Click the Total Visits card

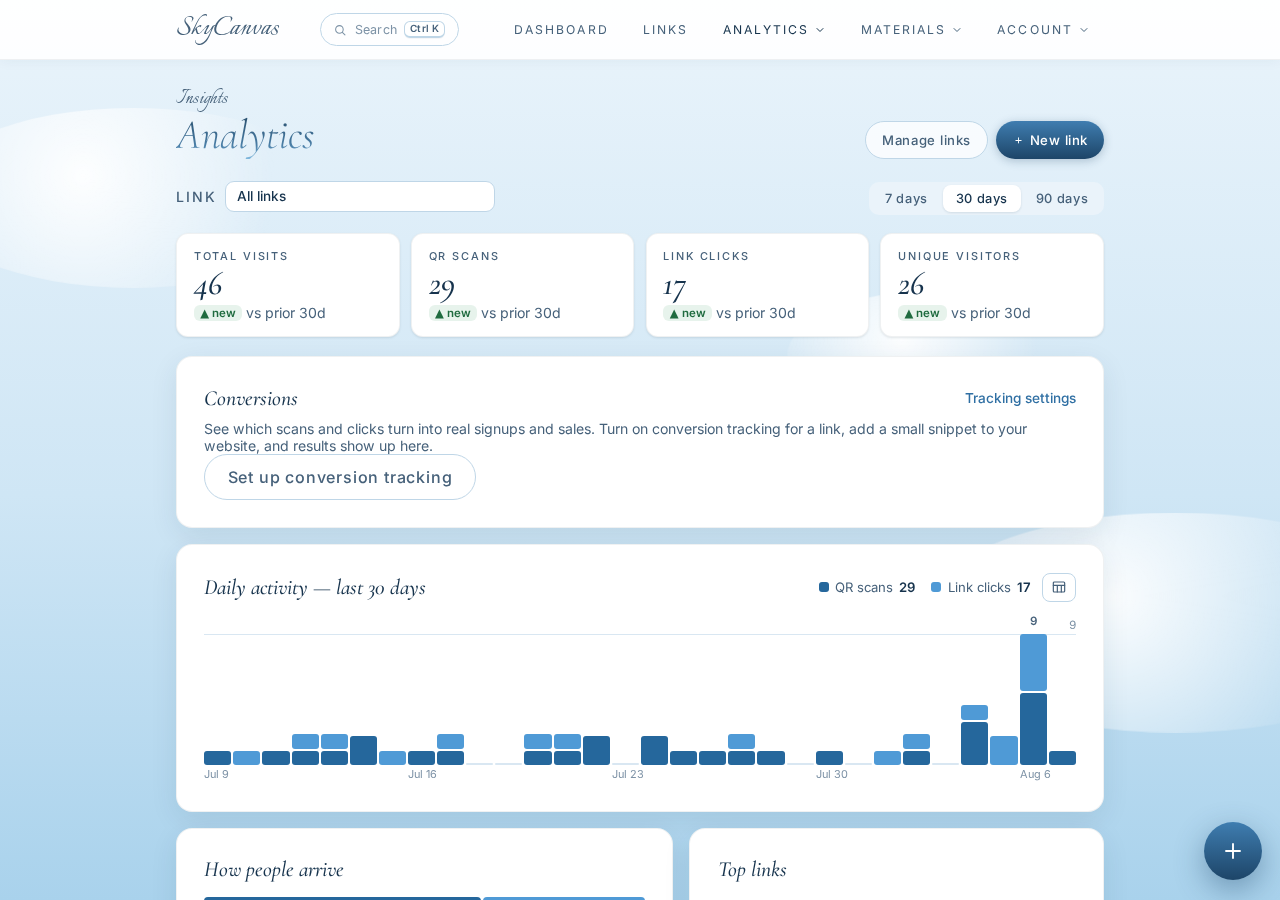[288, 285]
